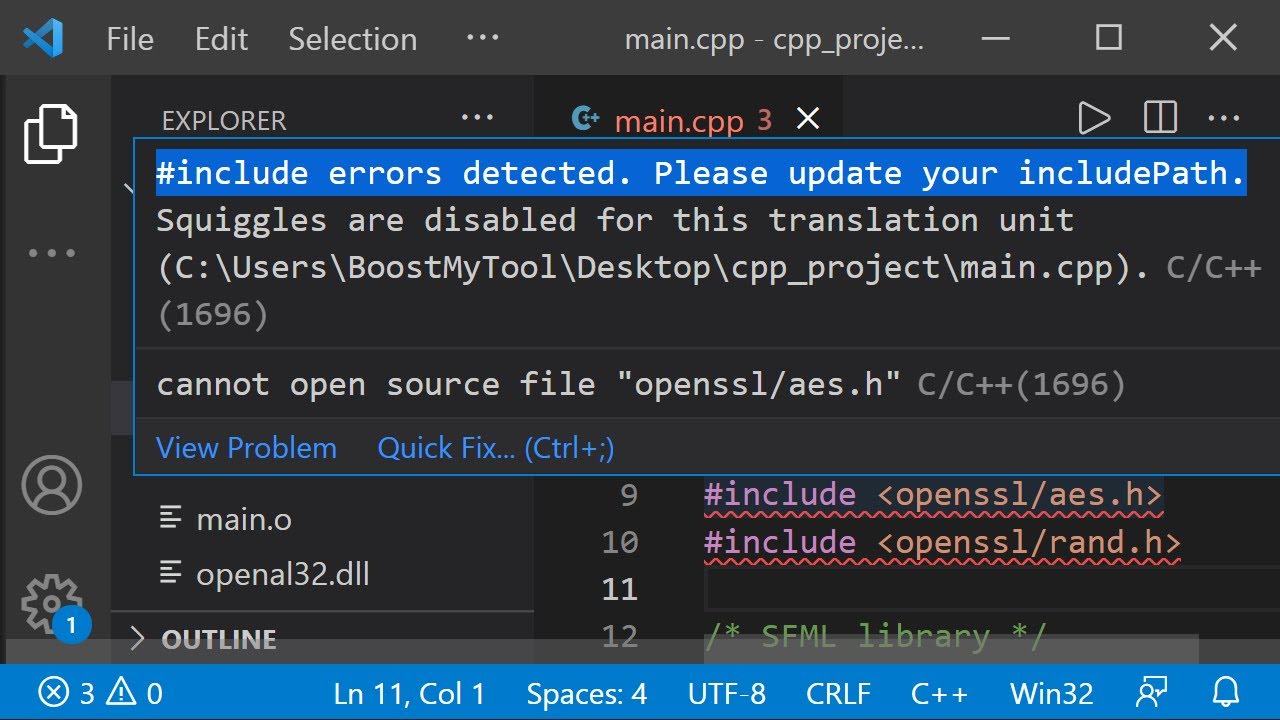Click the feedback icon in status bar
The image size is (1280, 720).
[1152, 692]
